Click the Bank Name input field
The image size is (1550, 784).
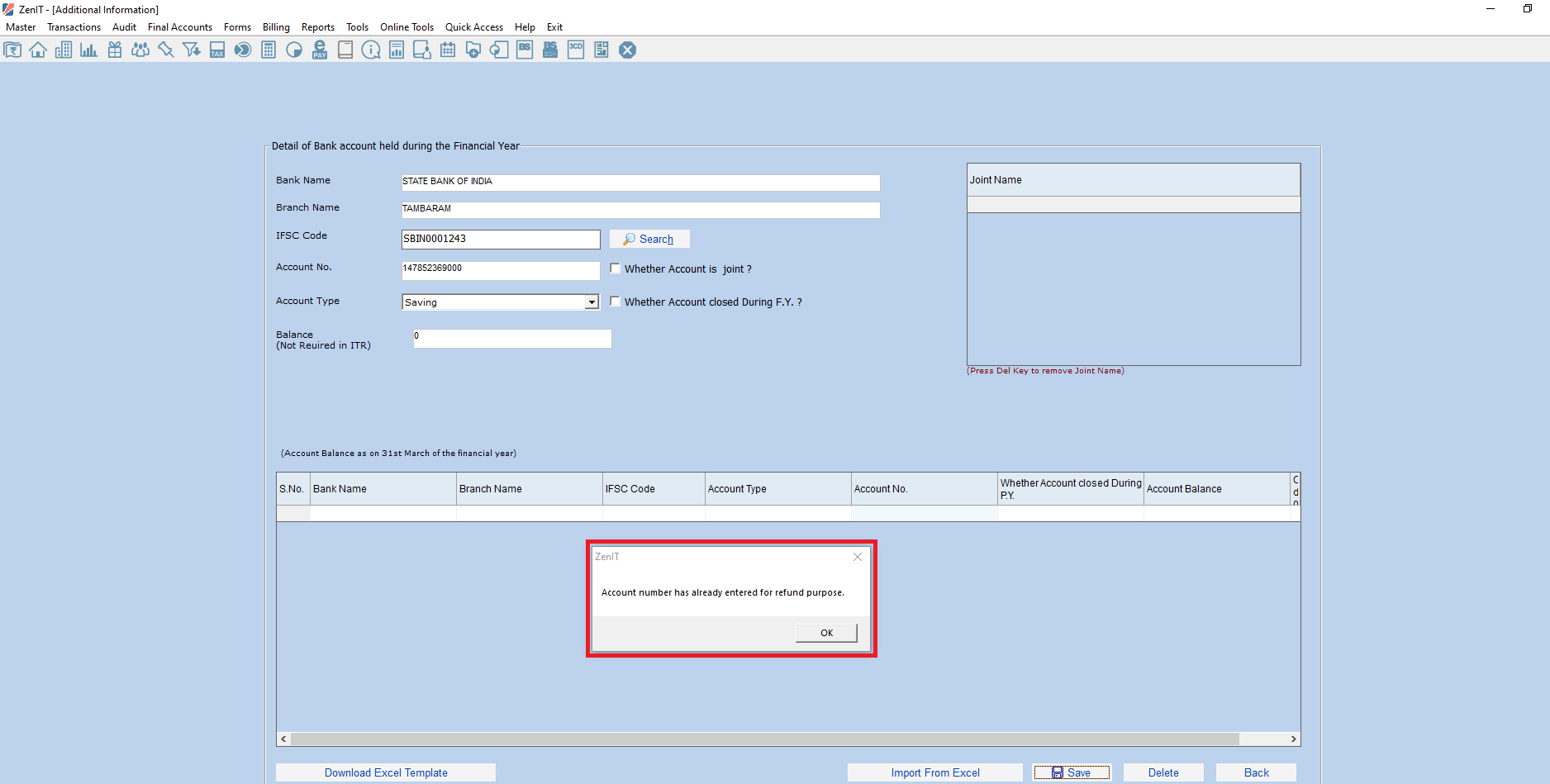click(640, 182)
